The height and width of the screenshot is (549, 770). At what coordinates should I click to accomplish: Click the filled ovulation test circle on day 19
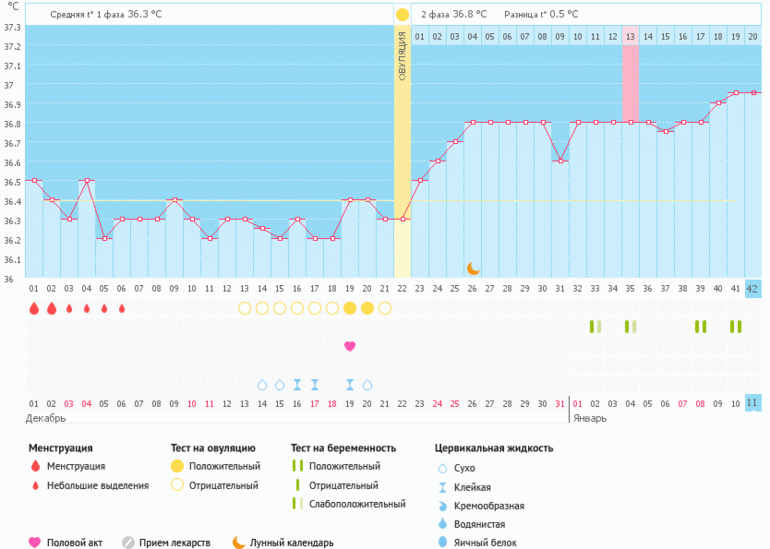pyautogui.click(x=349, y=308)
